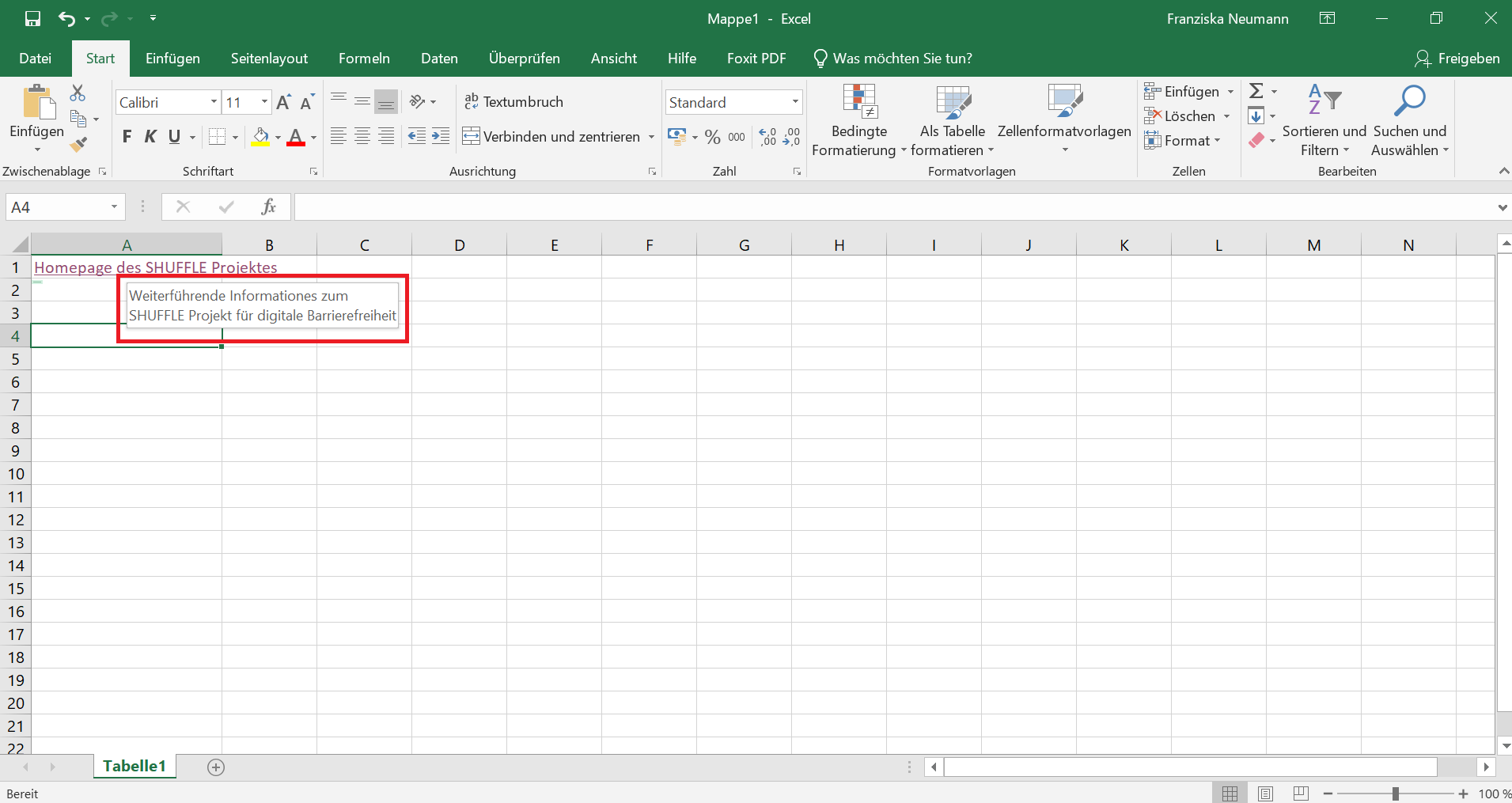
Task: Click the Prozentformat icon in Zahl group
Action: tap(711, 136)
